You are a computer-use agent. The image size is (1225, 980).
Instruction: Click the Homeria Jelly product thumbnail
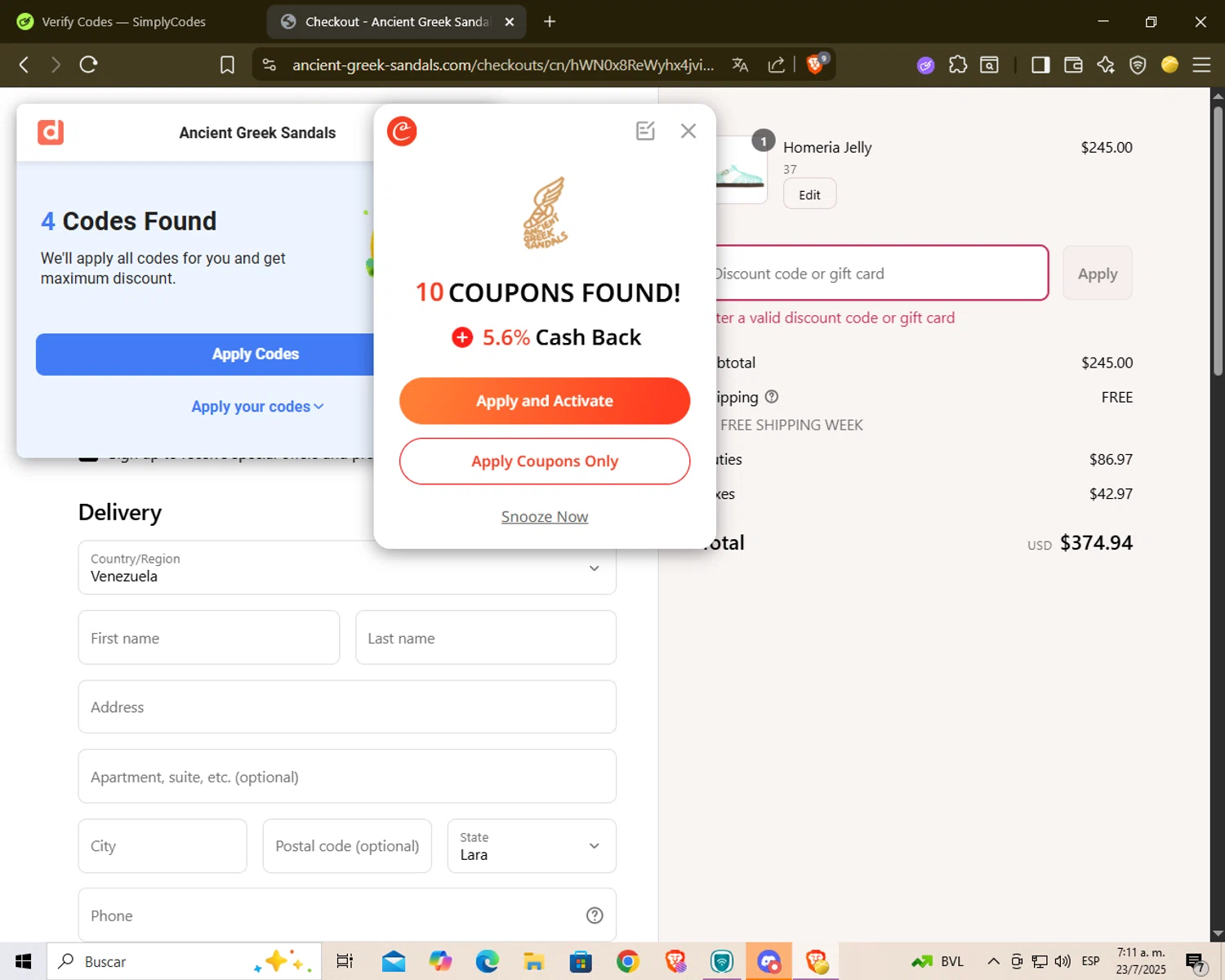[740, 170]
